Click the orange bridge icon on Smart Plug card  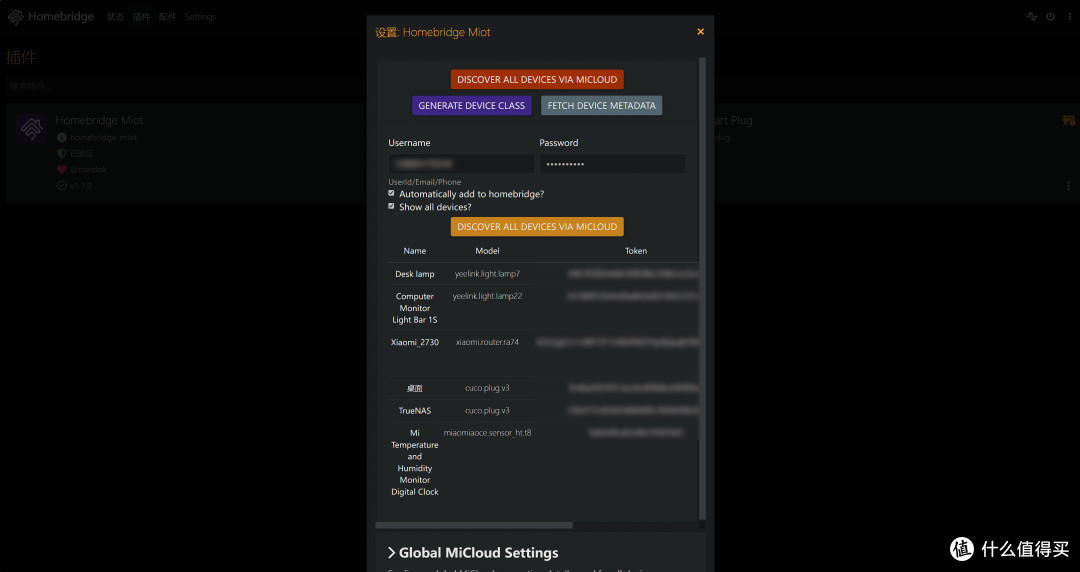pyautogui.click(x=1068, y=121)
